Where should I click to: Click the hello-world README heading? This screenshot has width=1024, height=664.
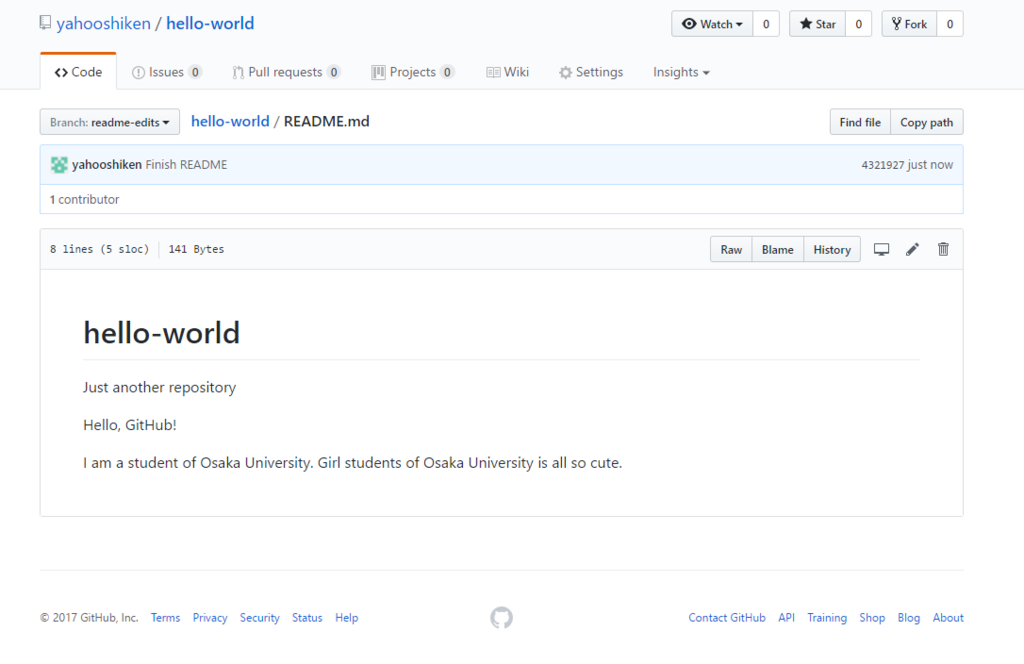click(161, 333)
